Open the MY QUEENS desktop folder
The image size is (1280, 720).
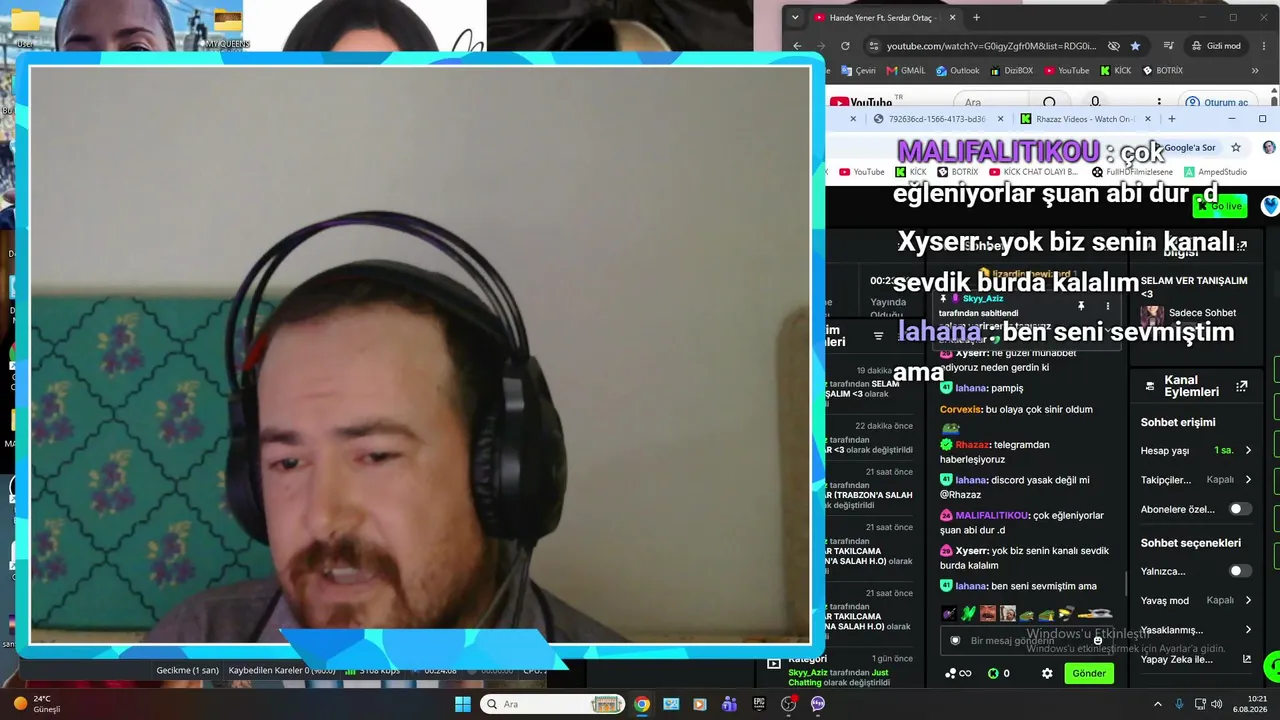[227, 27]
